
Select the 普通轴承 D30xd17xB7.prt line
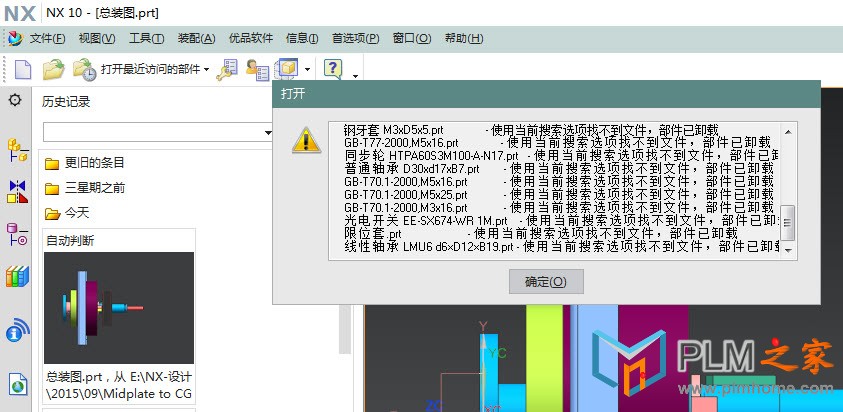click(558, 168)
